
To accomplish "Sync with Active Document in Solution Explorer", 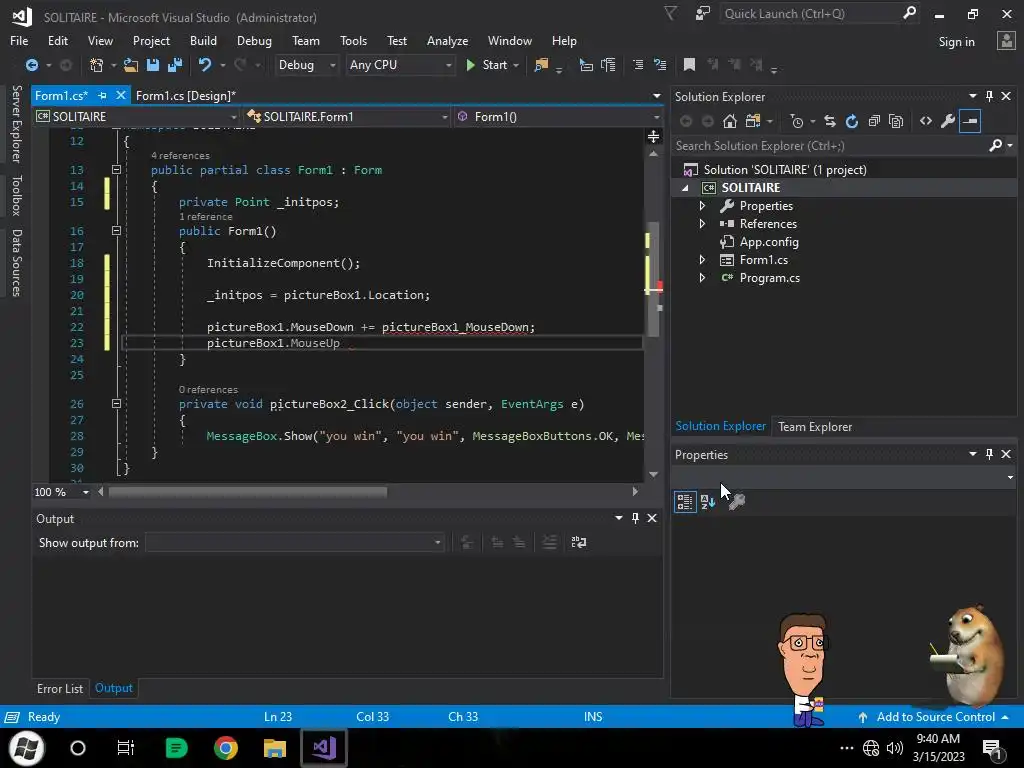I will pyautogui.click(x=829, y=121).
